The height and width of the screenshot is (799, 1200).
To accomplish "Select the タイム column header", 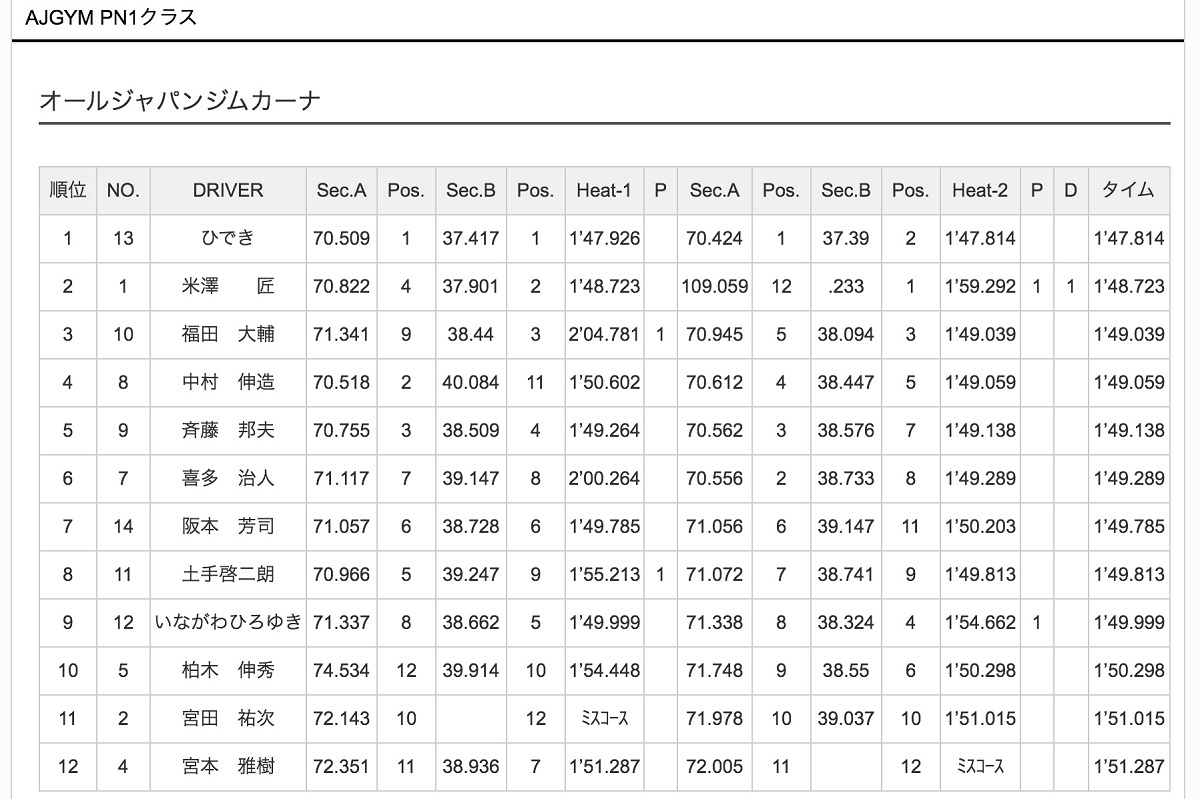I will (1128, 190).
